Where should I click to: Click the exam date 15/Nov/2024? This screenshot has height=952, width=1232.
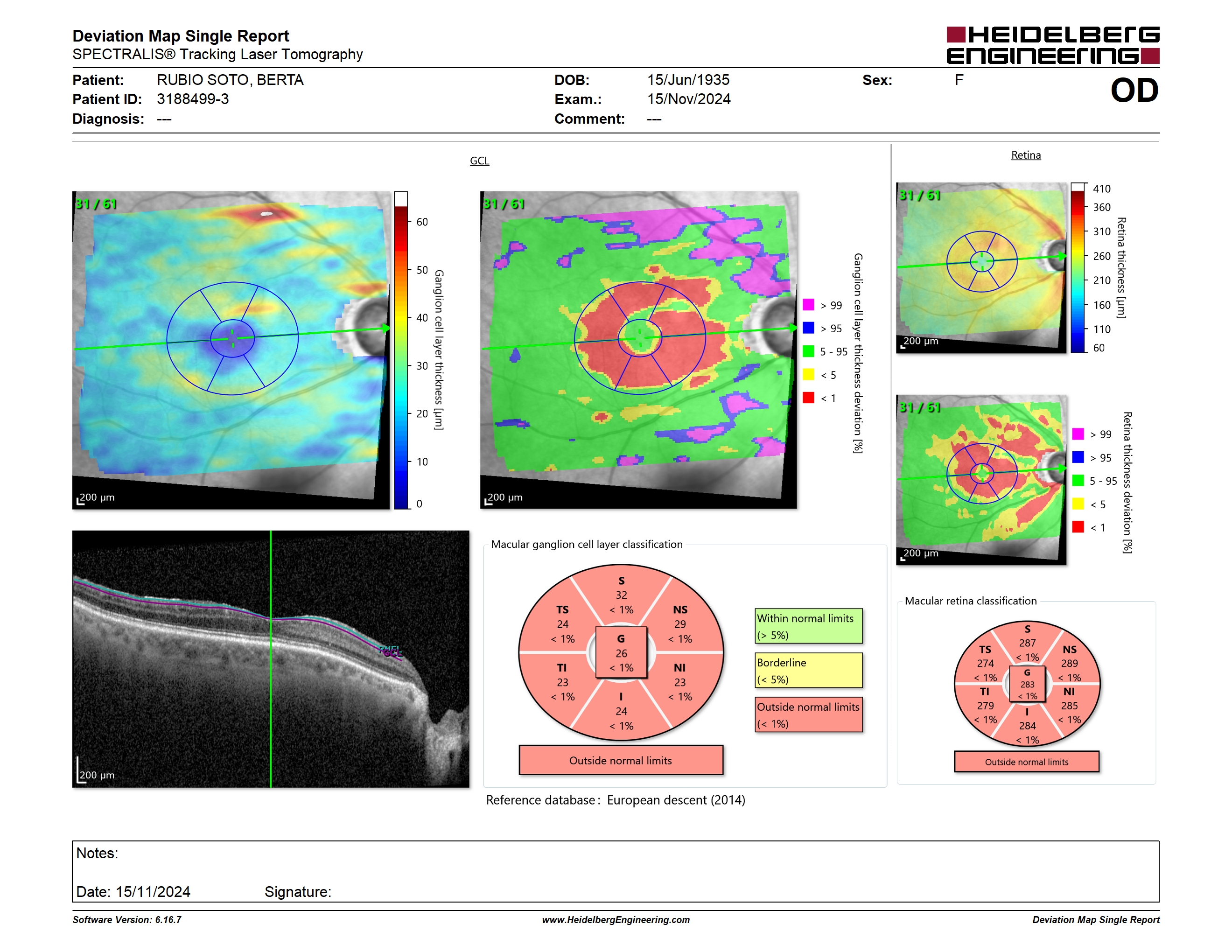click(689, 99)
